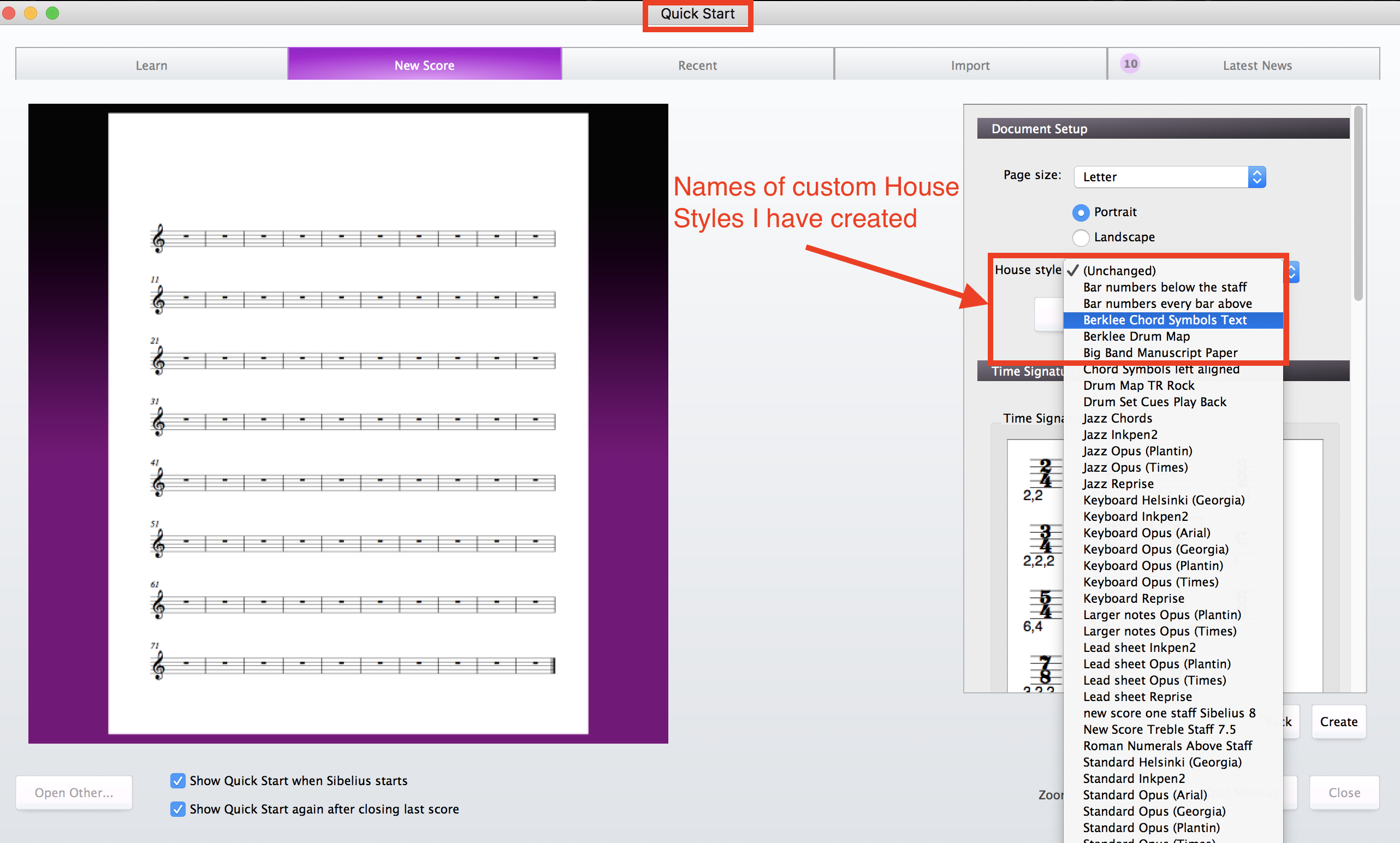The image size is (1400, 843).
Task: Select Berklee Drum Map house style
Action: 1136,336
